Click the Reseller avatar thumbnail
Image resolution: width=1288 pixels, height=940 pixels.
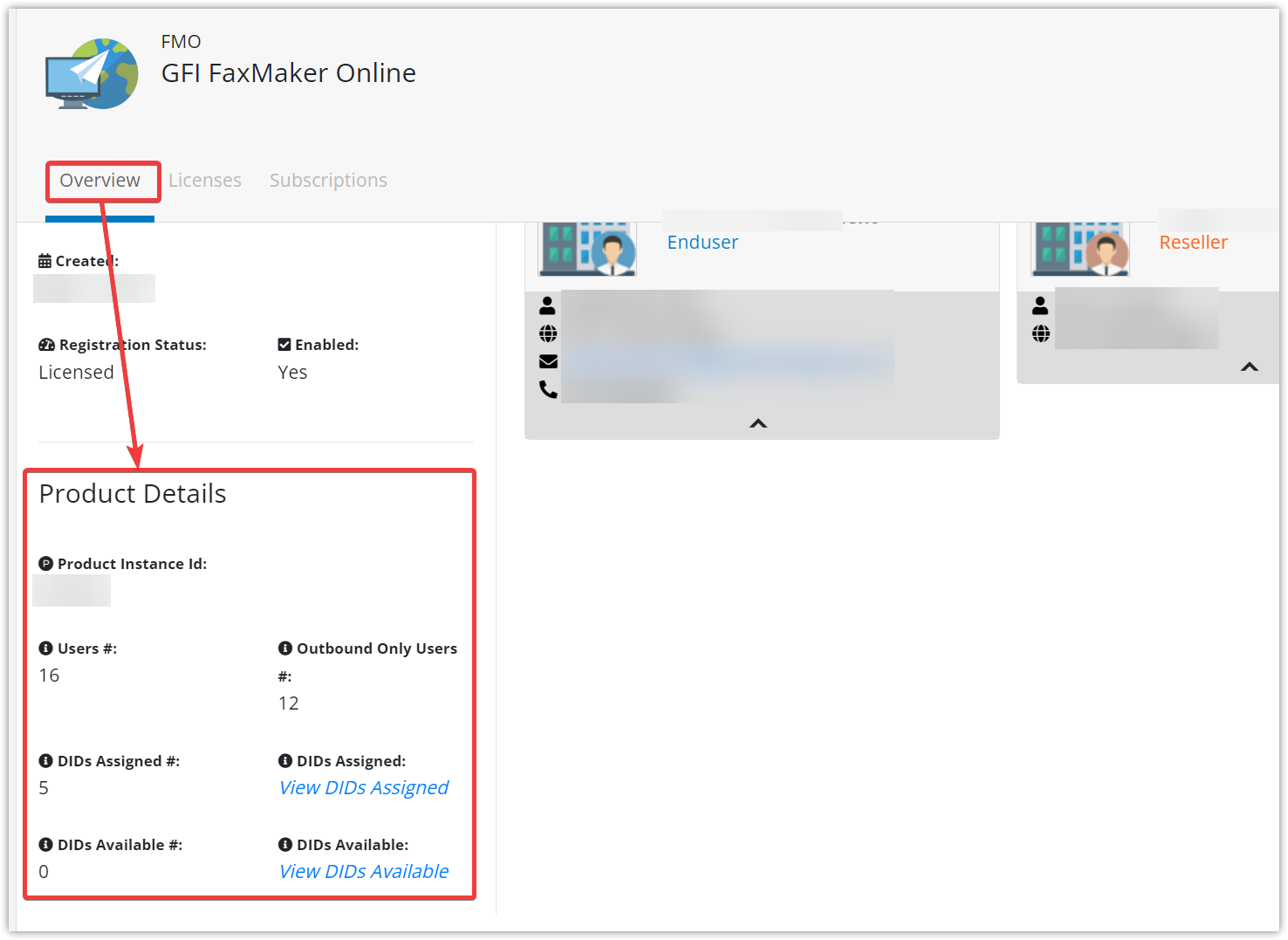coord(1080,249)
